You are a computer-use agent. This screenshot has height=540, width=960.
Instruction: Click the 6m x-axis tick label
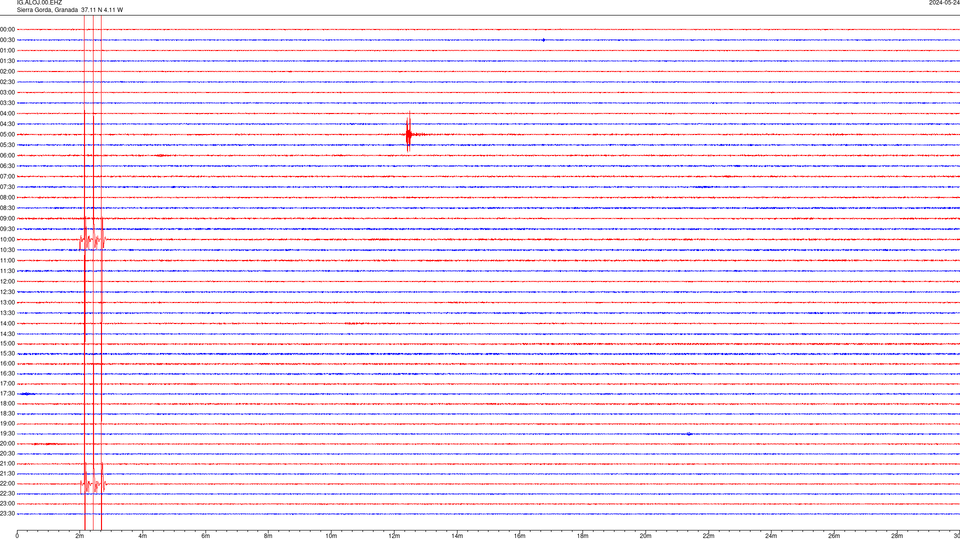[206, 536]
